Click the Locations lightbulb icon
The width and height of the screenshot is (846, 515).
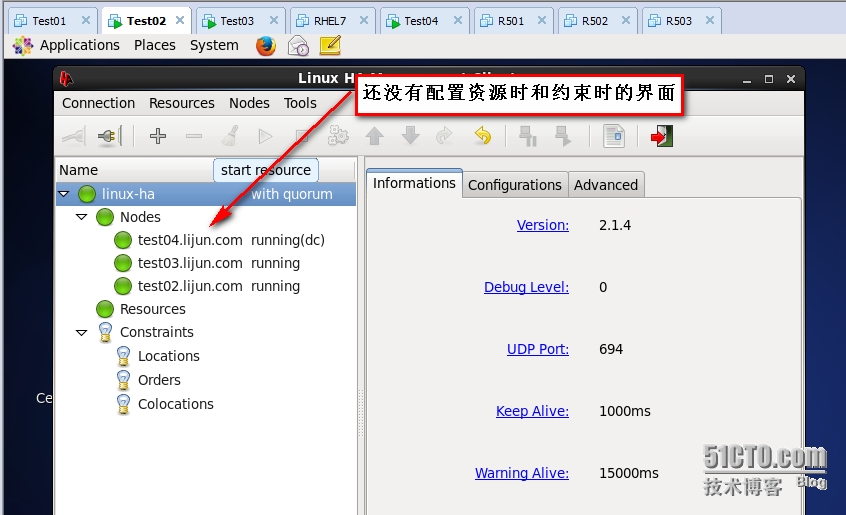(123, 356)
